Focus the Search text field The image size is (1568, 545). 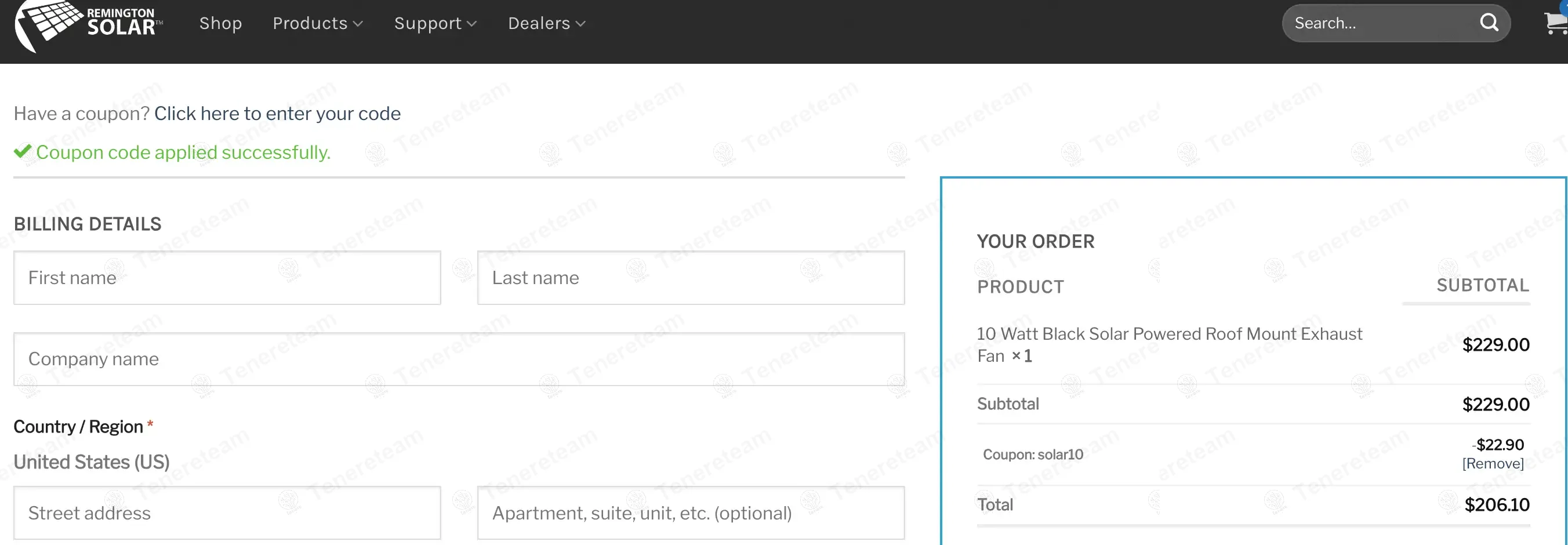(x=1382, y=23)
